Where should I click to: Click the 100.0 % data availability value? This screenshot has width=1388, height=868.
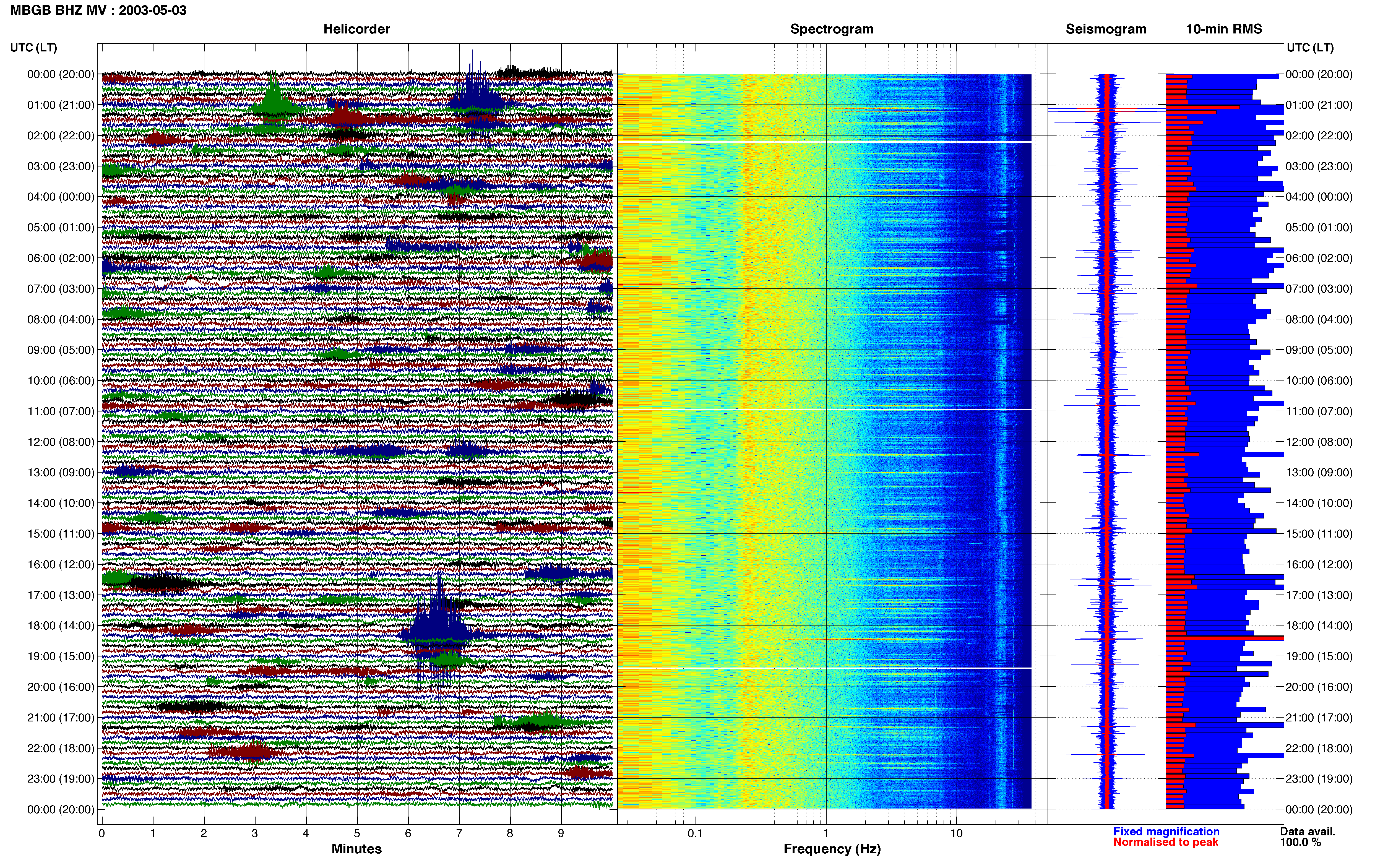[1300, 843]
